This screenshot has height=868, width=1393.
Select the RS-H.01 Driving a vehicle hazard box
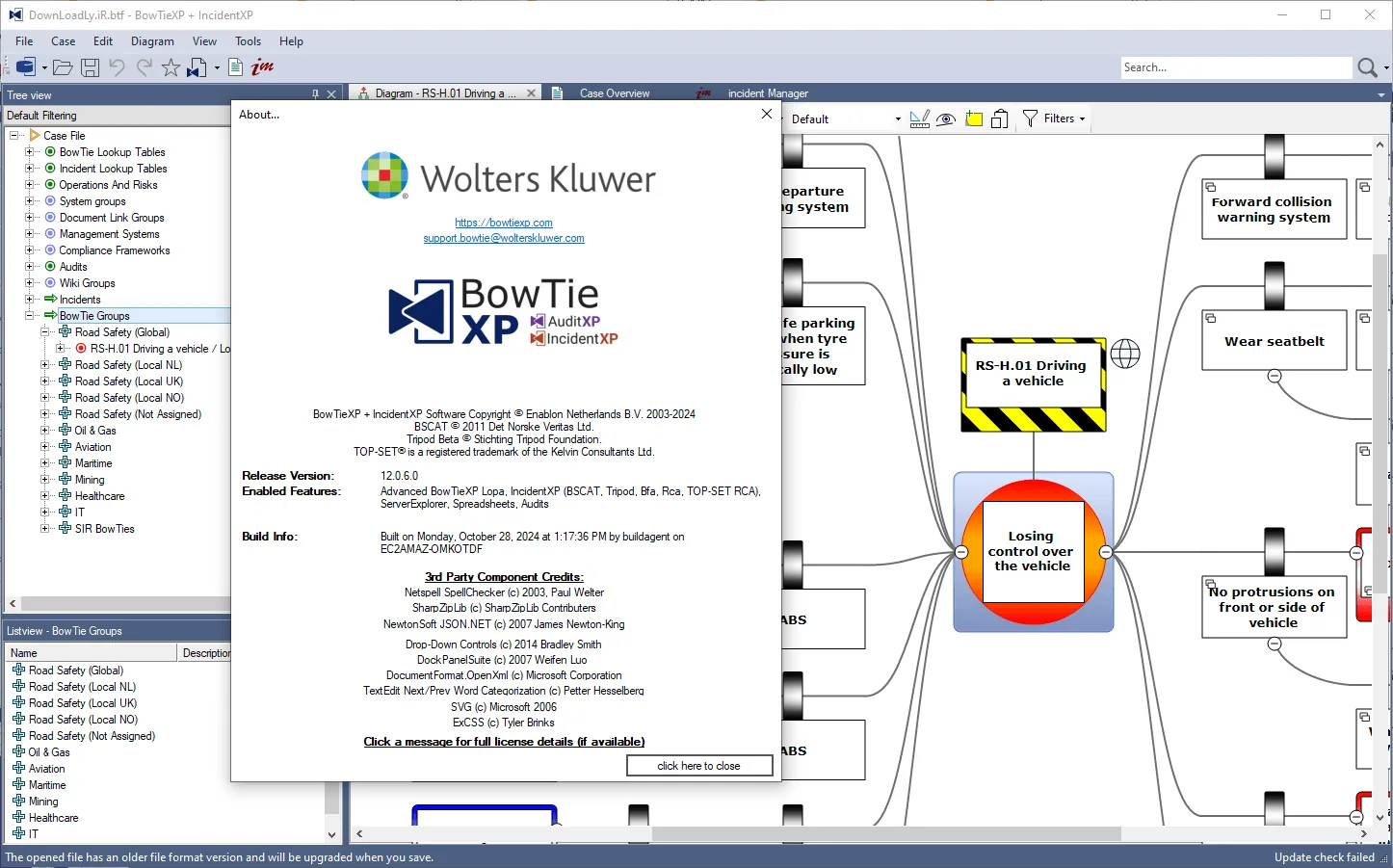1033,384
